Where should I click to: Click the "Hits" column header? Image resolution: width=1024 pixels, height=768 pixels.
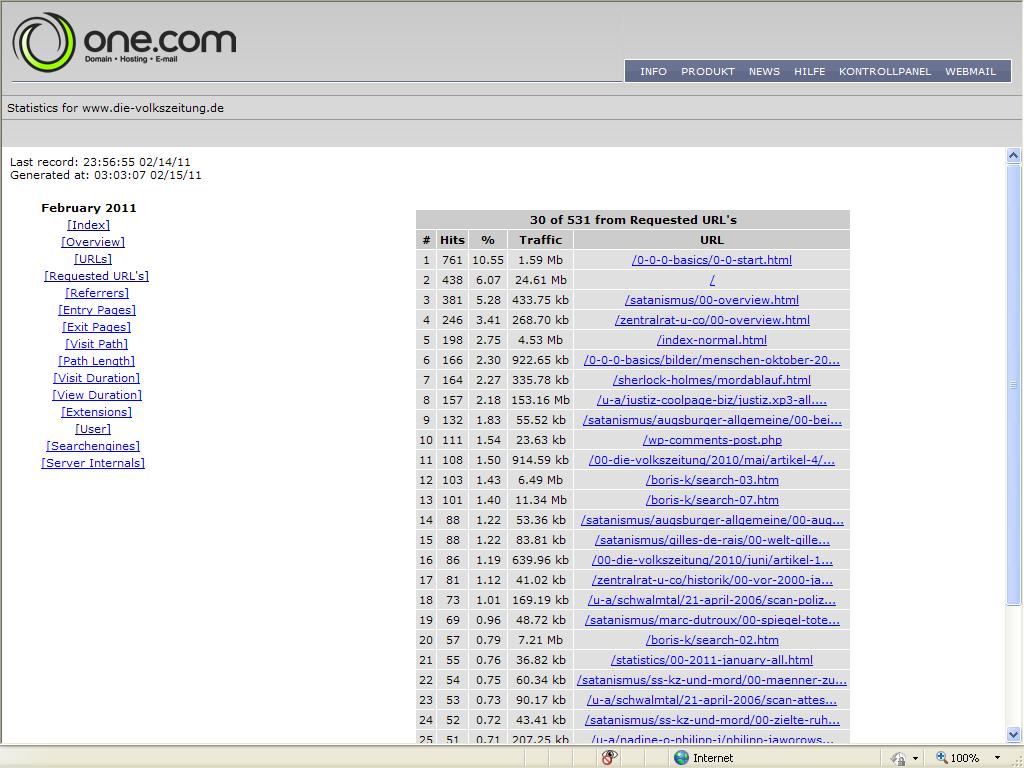point(452,240)
